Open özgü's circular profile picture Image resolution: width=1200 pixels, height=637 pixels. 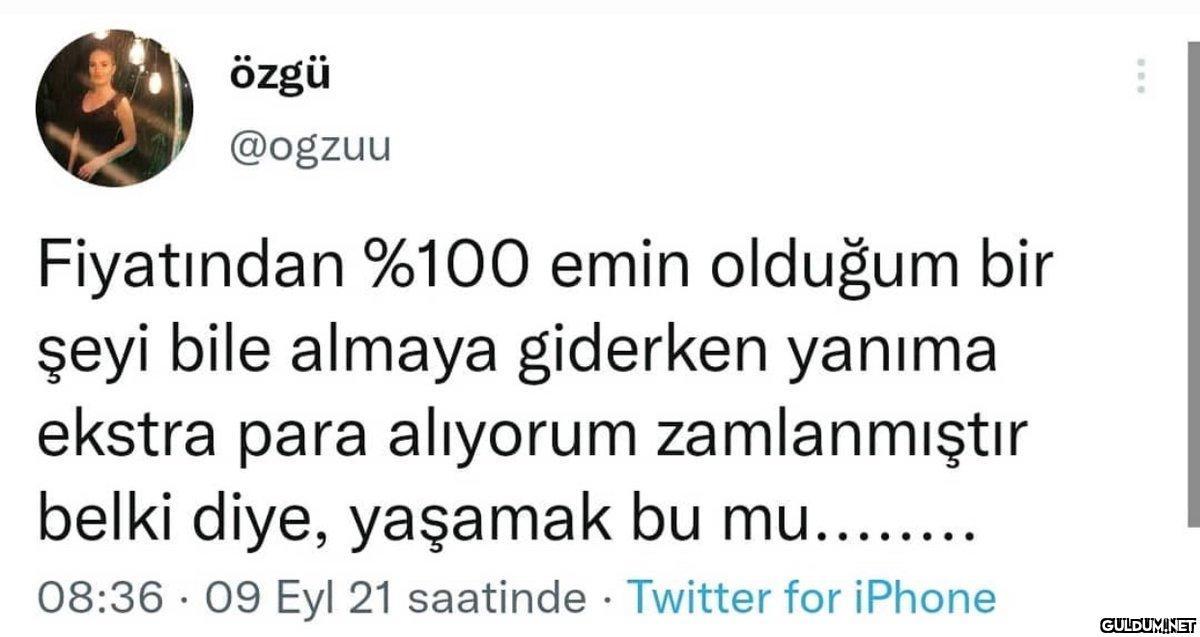[x=113, y=109]
